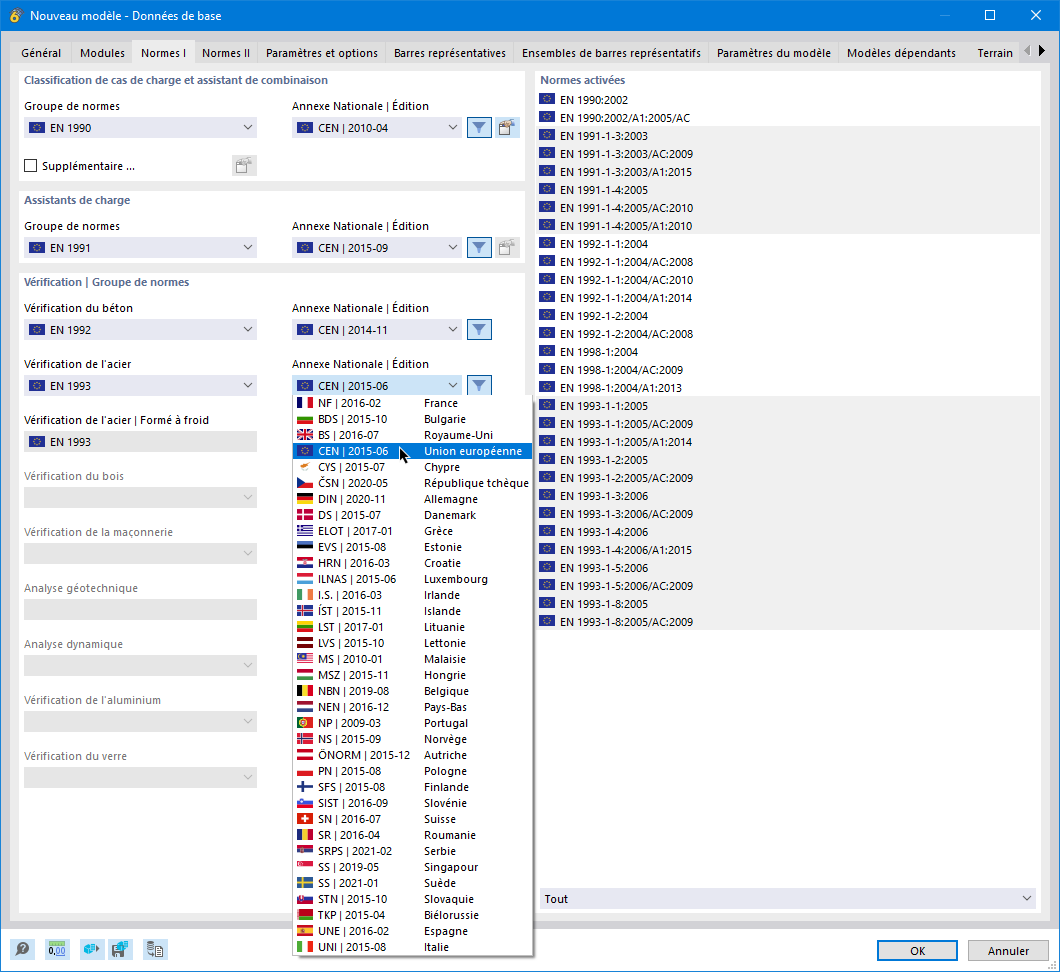Viewport: 1060px width, 972px height.
Task: Choose ÖNORM | 2015-12 Autriche annex
Action: [x=412, y=755]
